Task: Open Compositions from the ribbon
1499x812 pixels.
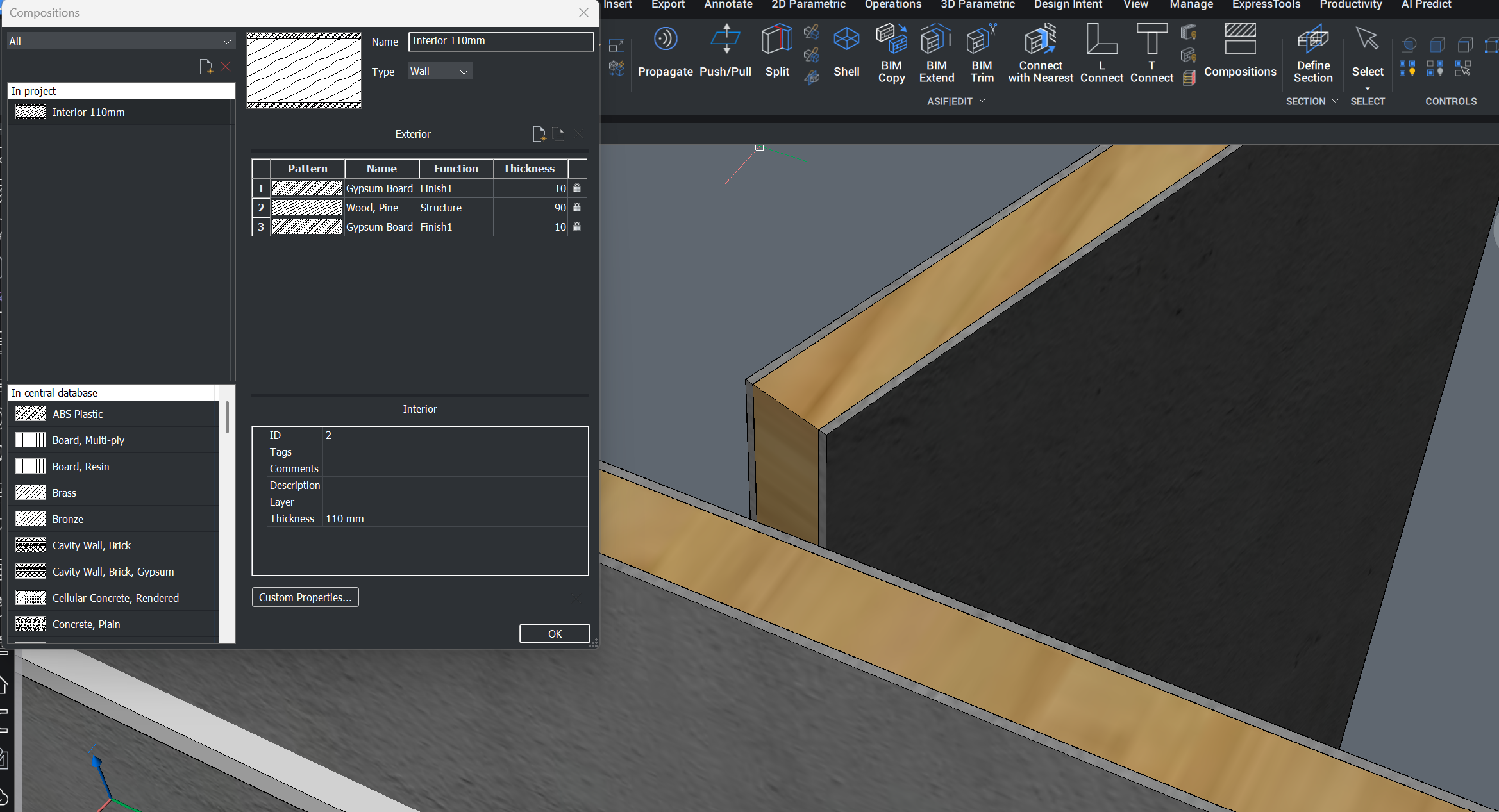Action: [1240, 51]
